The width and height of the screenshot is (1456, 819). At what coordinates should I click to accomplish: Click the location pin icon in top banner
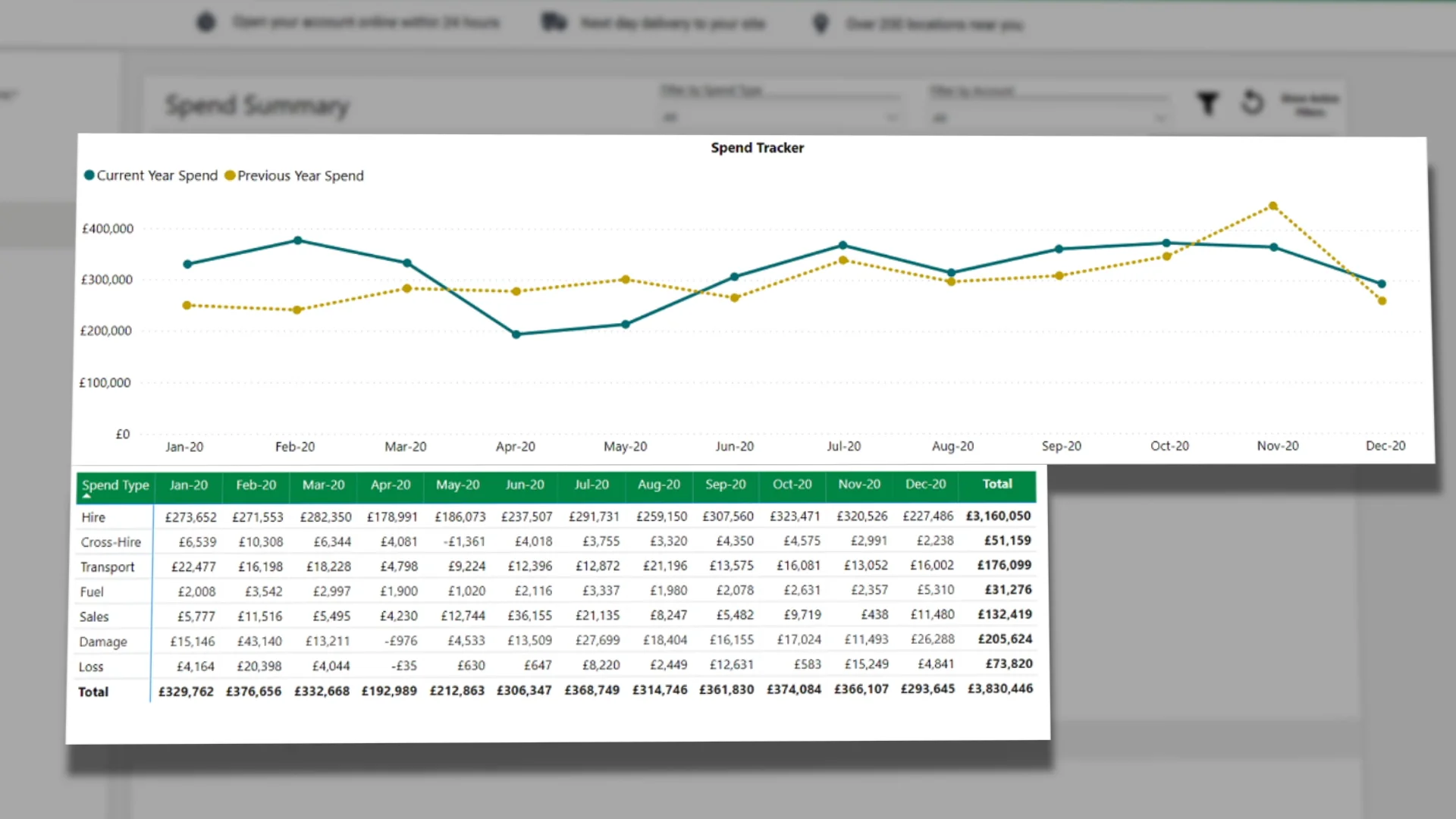(821, 24)
